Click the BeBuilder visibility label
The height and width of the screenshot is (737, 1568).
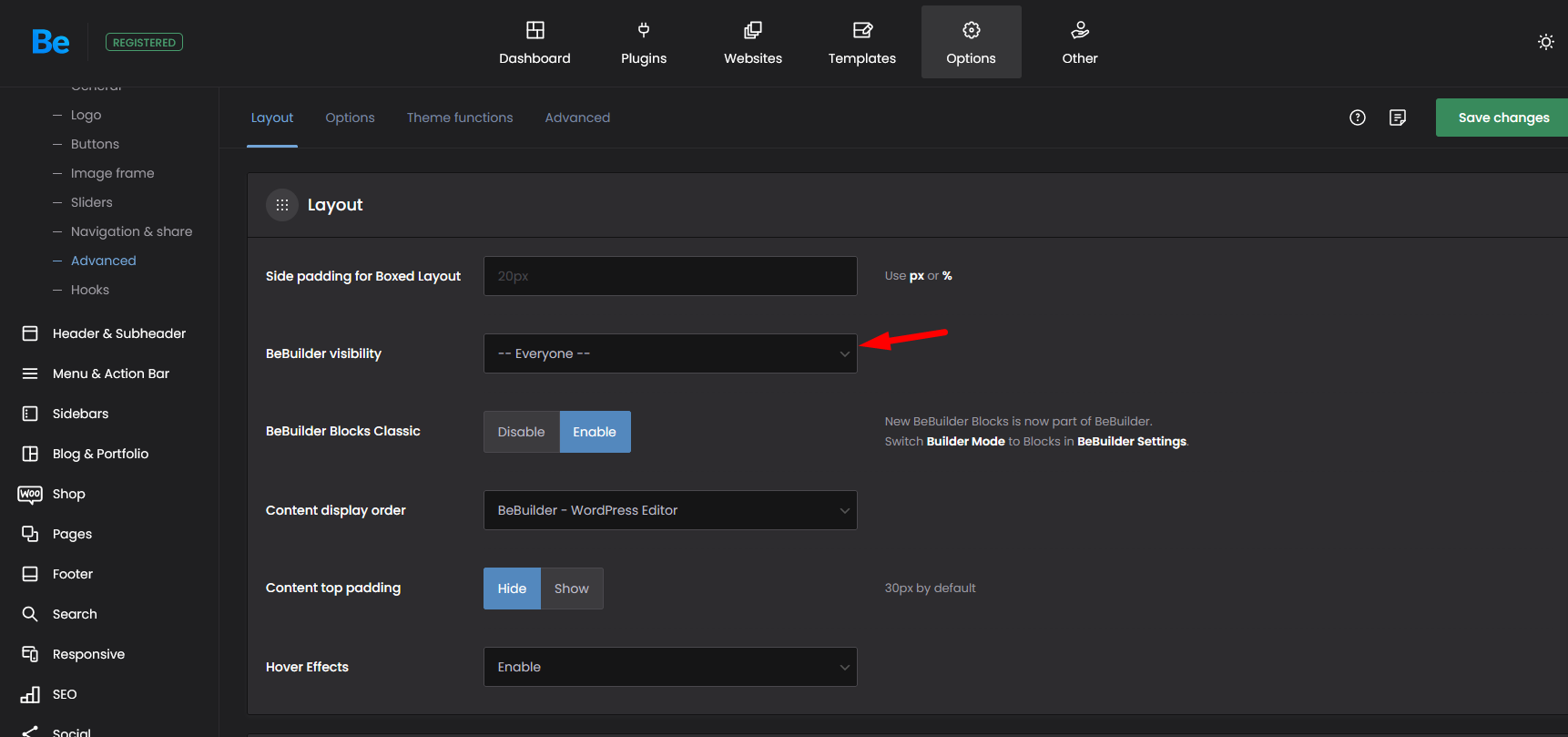pos(323,353)
